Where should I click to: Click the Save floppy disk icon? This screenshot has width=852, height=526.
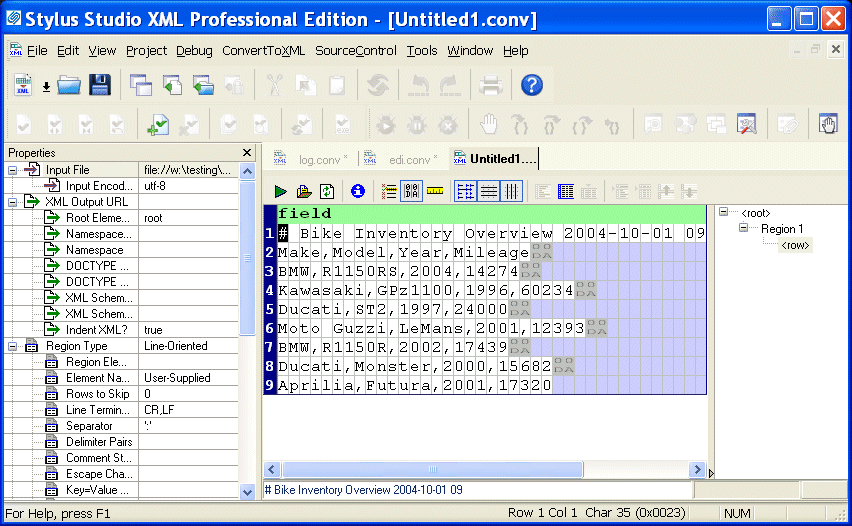[100, 86]
